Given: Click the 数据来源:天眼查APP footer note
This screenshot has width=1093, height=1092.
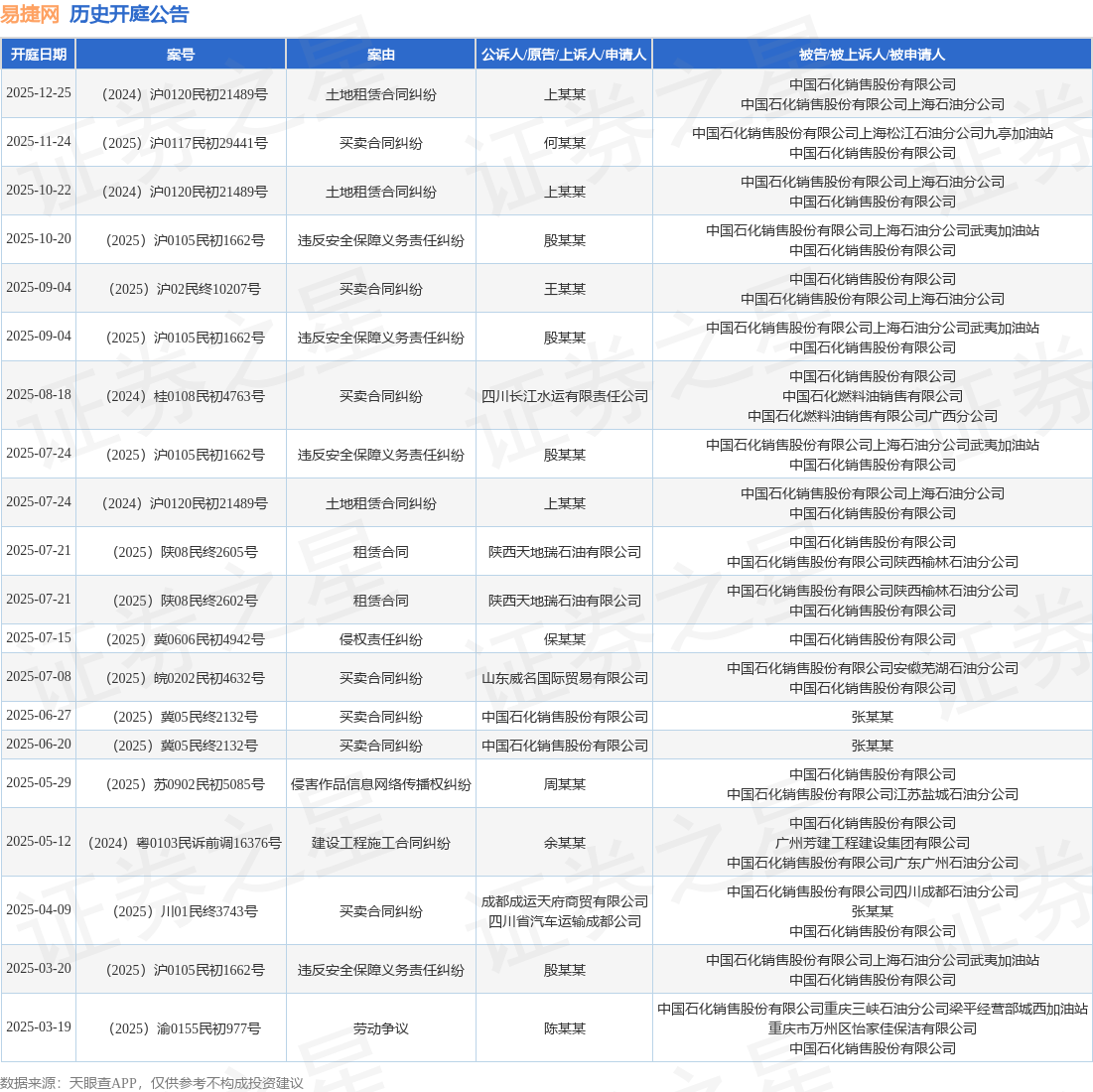Looking at the screenshot, I should (151, 1083).
